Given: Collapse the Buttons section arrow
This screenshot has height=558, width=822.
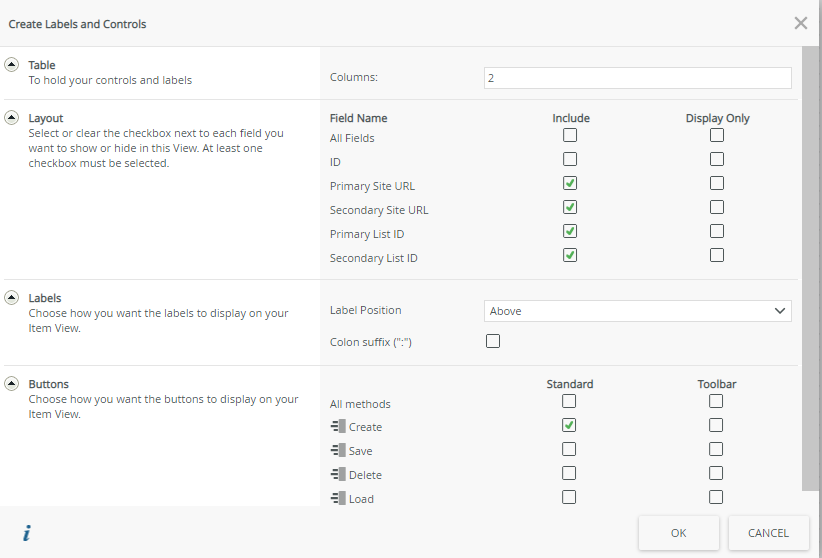Looking at the screenshot, I should pos(12,383).
